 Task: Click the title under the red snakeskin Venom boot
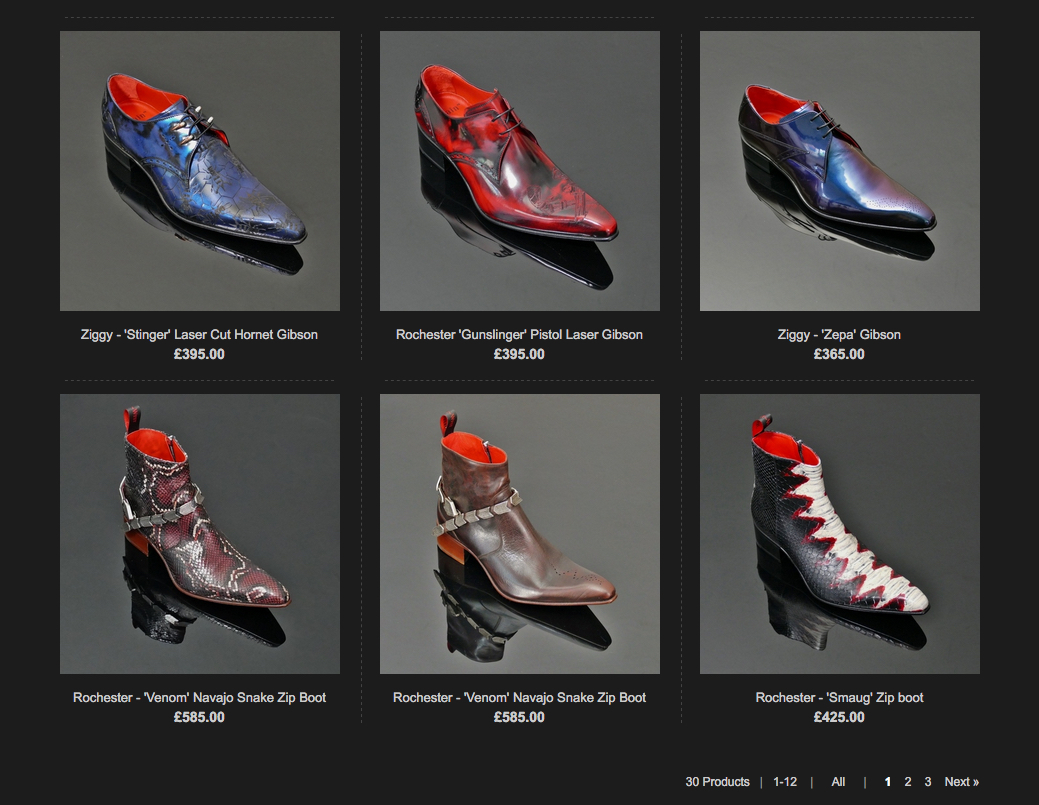pyautogui.click(x=200, y=698)
